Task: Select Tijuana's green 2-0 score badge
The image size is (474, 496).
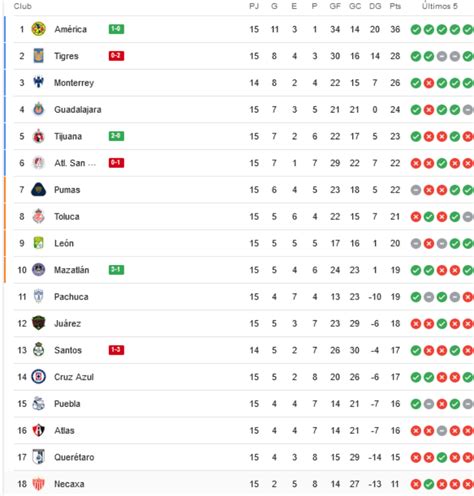Action: pyautogui.click(x=116, y=136)
